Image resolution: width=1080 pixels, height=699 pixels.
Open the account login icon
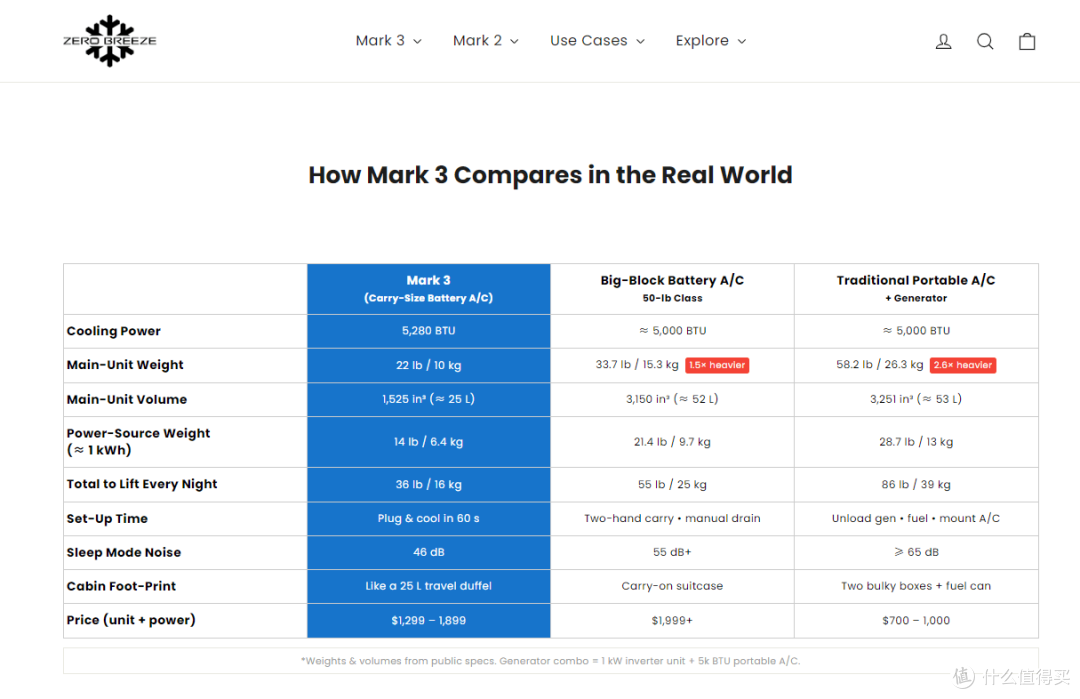(x=943, y=41)
